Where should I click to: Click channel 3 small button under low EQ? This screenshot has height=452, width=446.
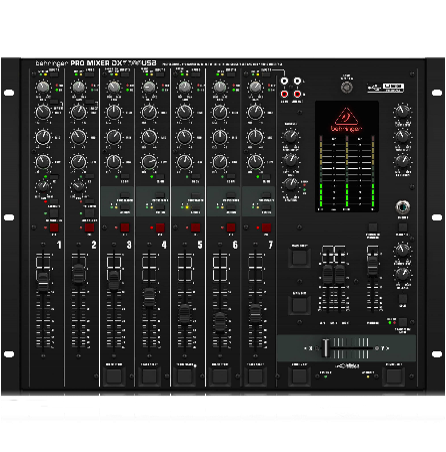pos(125,177)
